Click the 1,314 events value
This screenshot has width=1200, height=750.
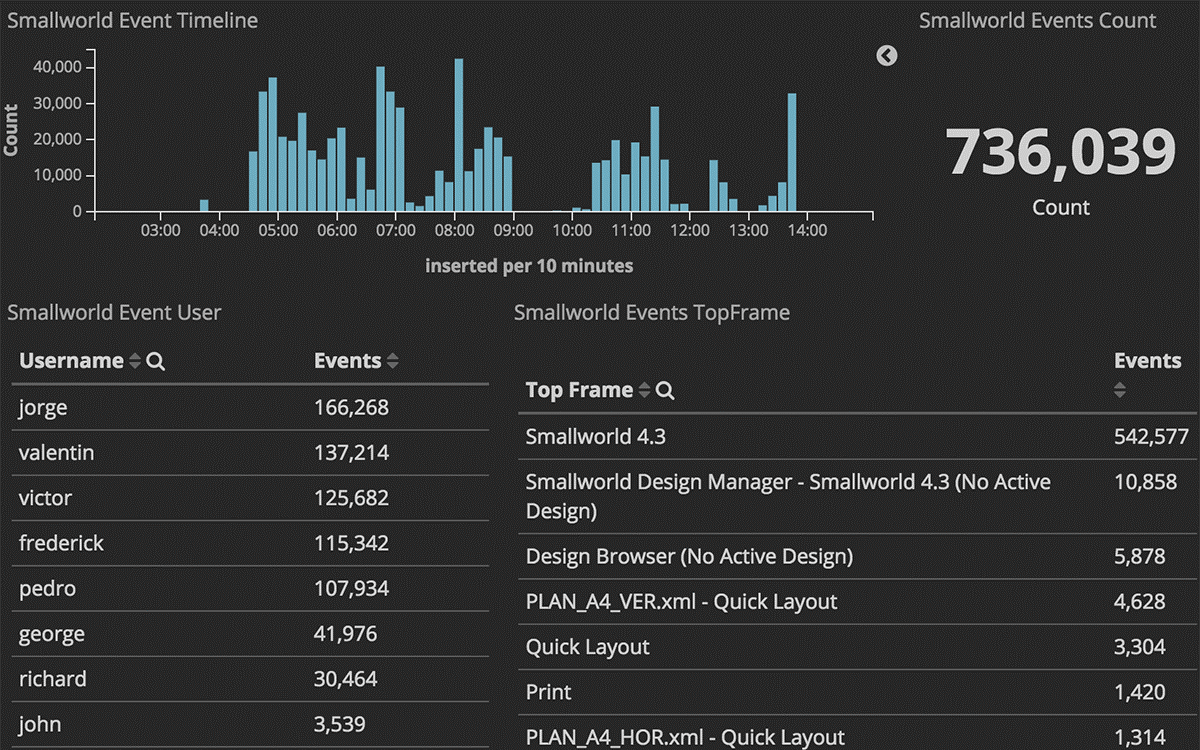click(x=1140, y=737)
